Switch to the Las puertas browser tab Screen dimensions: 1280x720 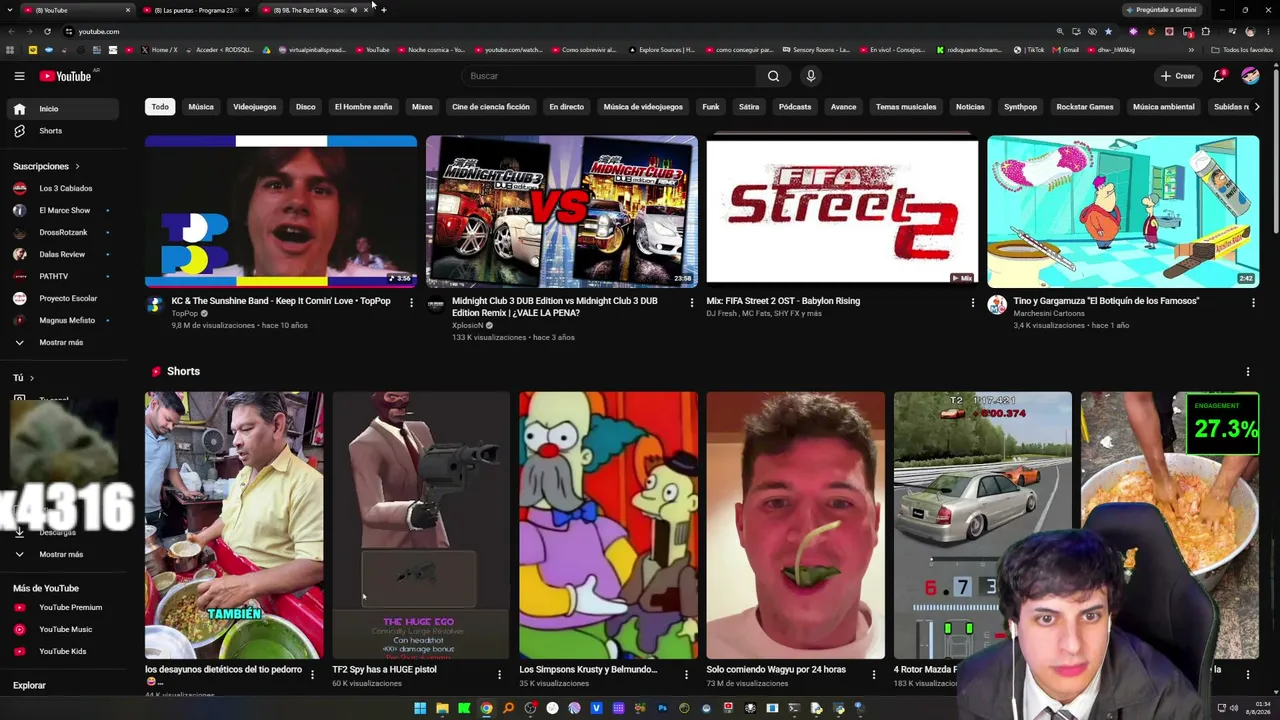click(x=196, y=10)
